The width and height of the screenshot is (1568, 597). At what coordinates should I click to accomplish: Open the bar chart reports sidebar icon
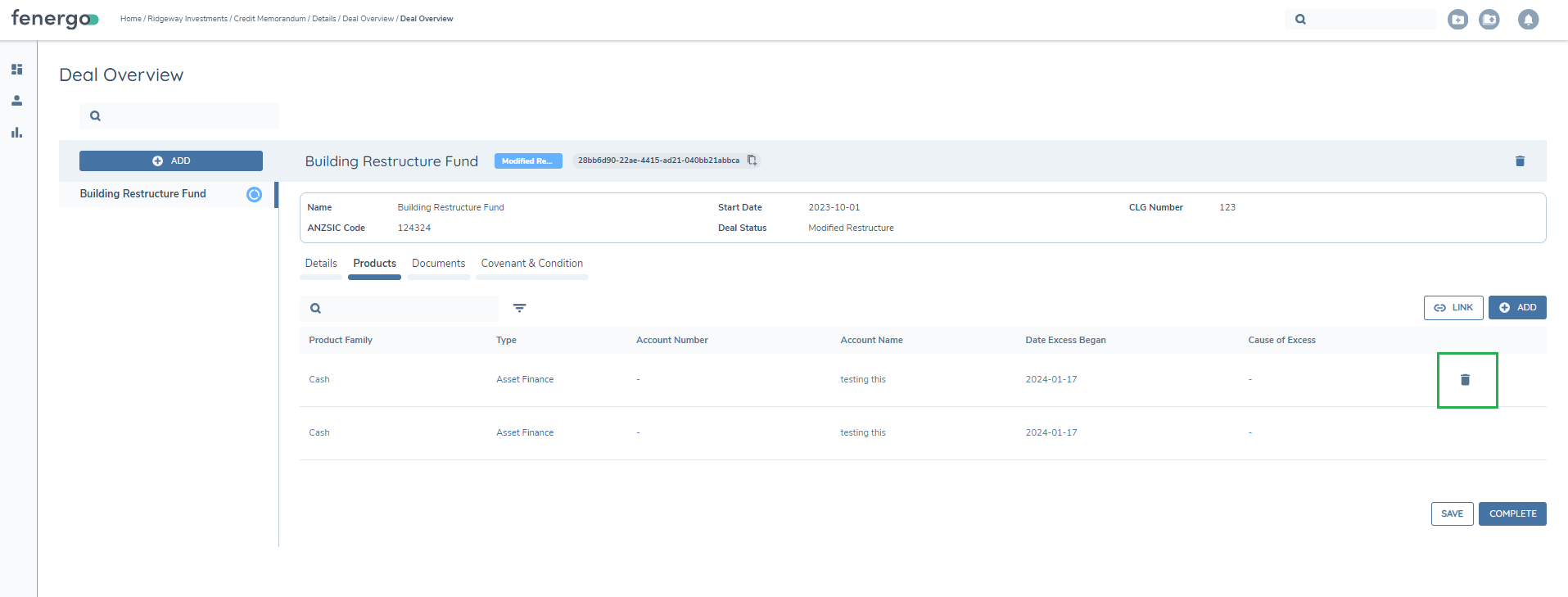pos(16,133)
